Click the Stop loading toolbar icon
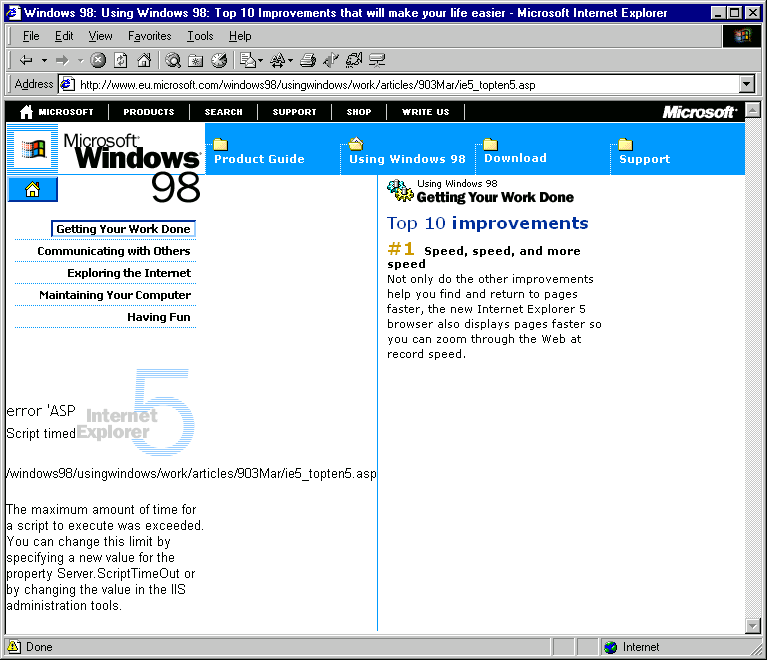The image size is (767, 660). [98, 60]
